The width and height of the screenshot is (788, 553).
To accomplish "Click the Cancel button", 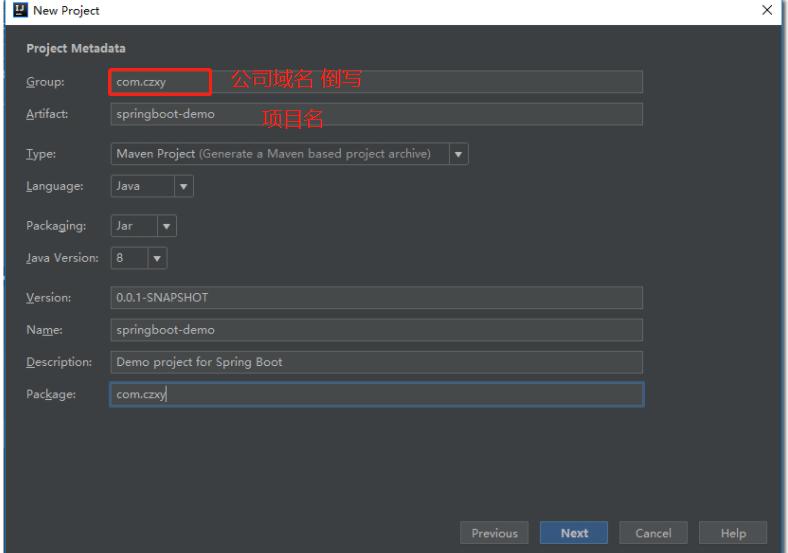I will (653, 533).
